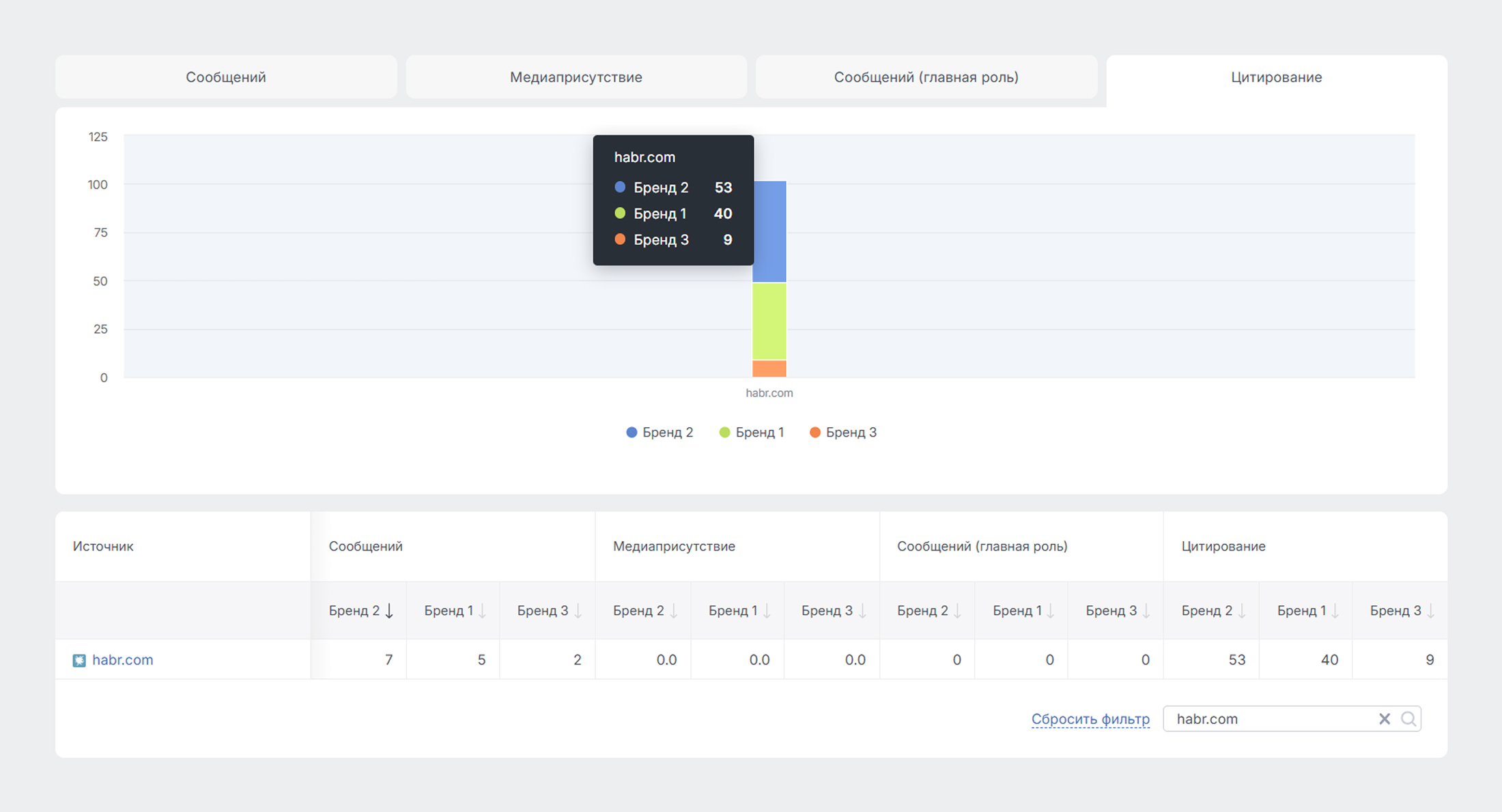Sort Сообщений by Бренд 2 arrow

click(389, 611)
